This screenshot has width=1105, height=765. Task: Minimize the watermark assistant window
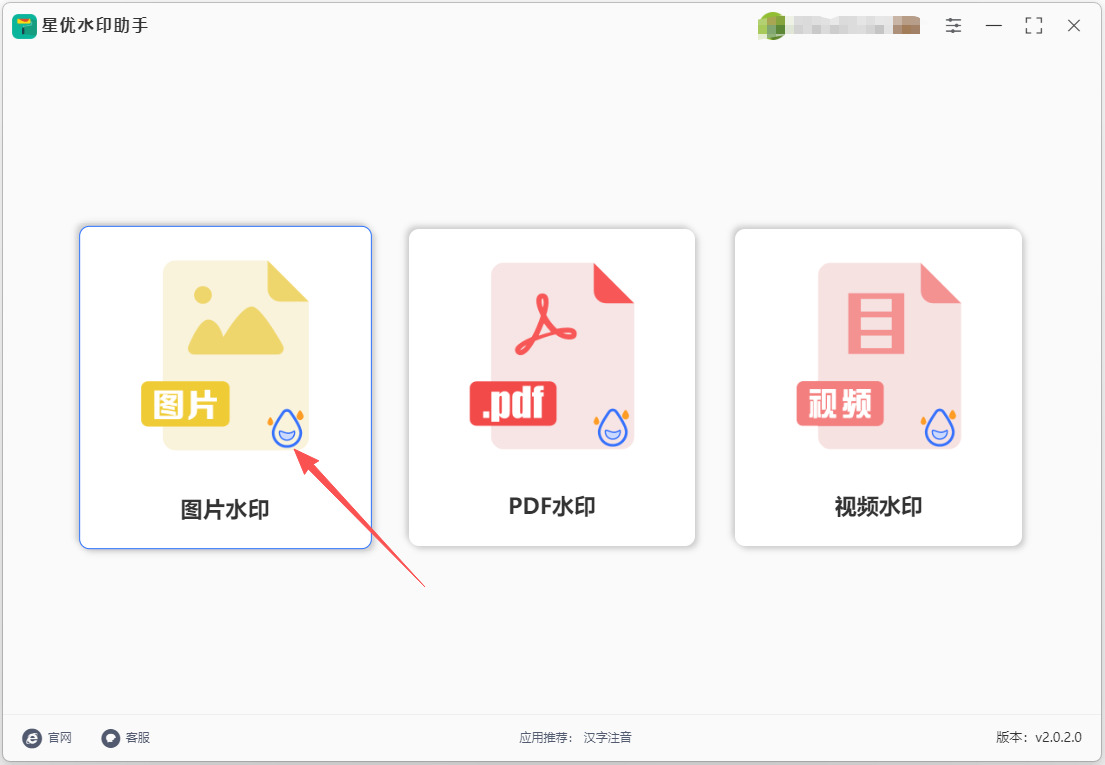[994, 26]
